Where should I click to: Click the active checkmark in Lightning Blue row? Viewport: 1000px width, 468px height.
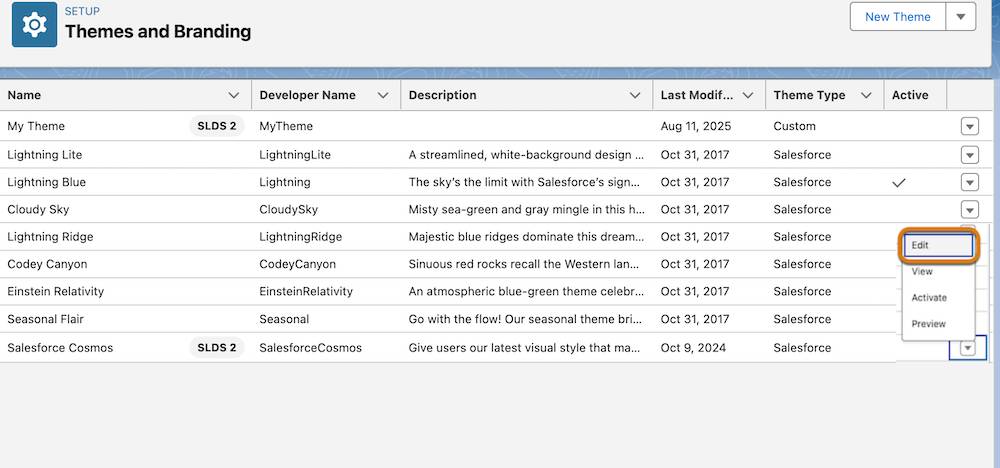click(899, 183)
